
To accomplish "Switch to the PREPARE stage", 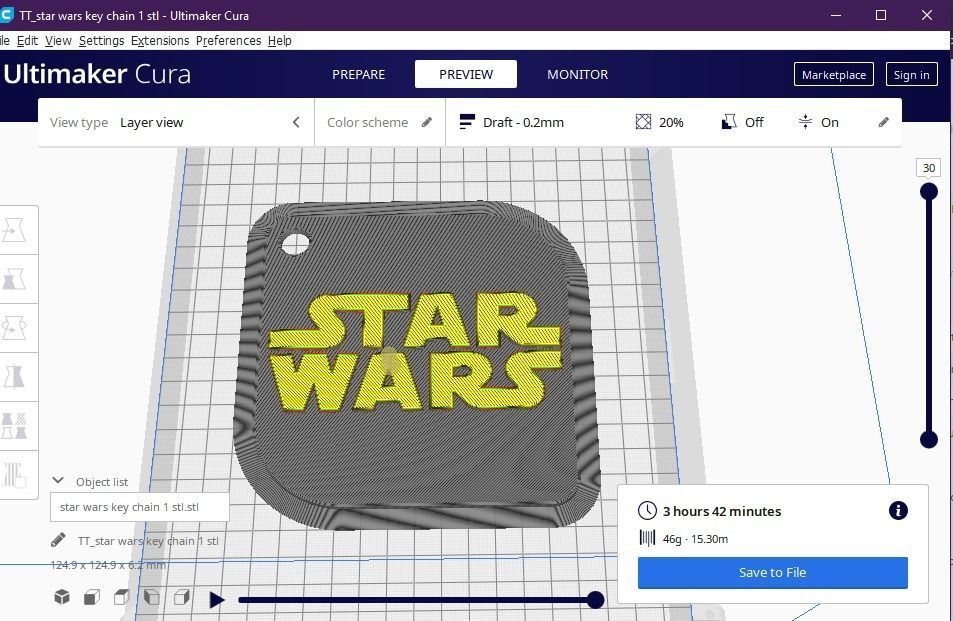I will point(359,74).
